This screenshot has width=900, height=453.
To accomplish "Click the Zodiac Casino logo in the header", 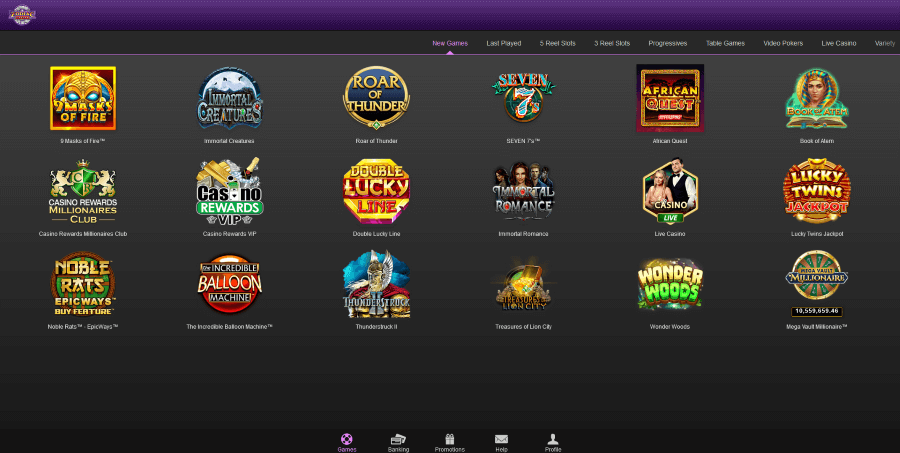I will 22,14.
